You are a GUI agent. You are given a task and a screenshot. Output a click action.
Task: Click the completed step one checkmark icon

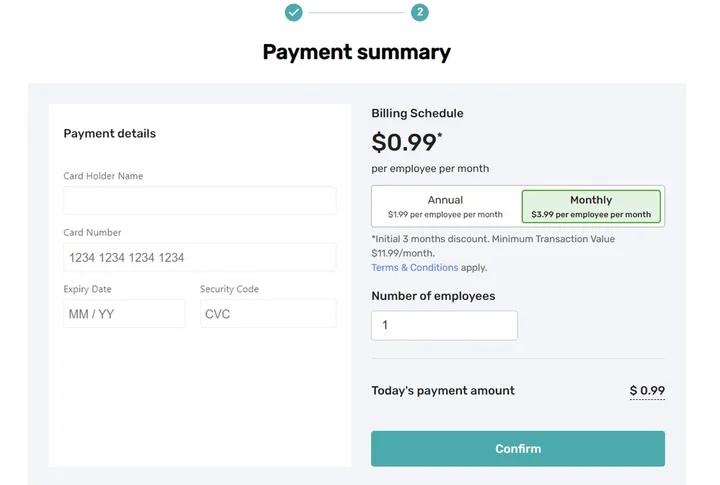click(x=293, y=12)
